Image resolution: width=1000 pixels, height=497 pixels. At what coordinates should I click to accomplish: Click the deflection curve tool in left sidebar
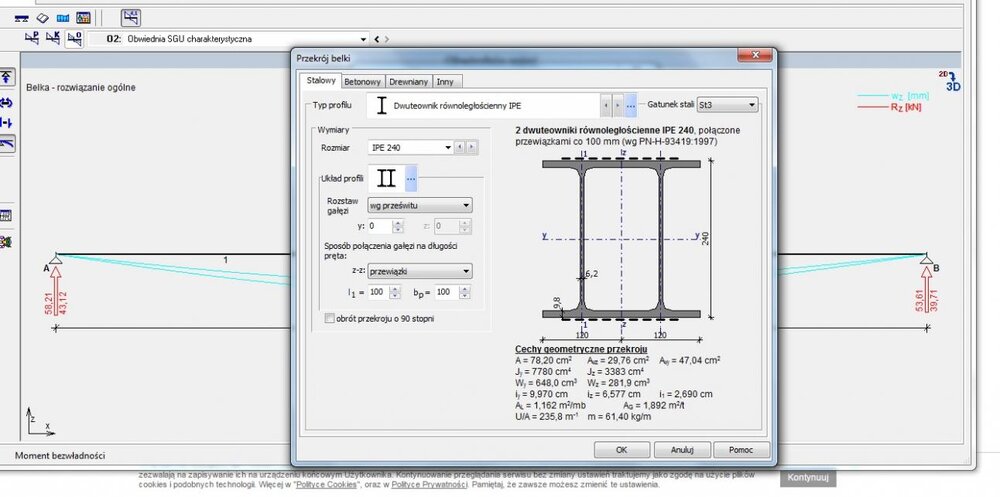(7, 144)
